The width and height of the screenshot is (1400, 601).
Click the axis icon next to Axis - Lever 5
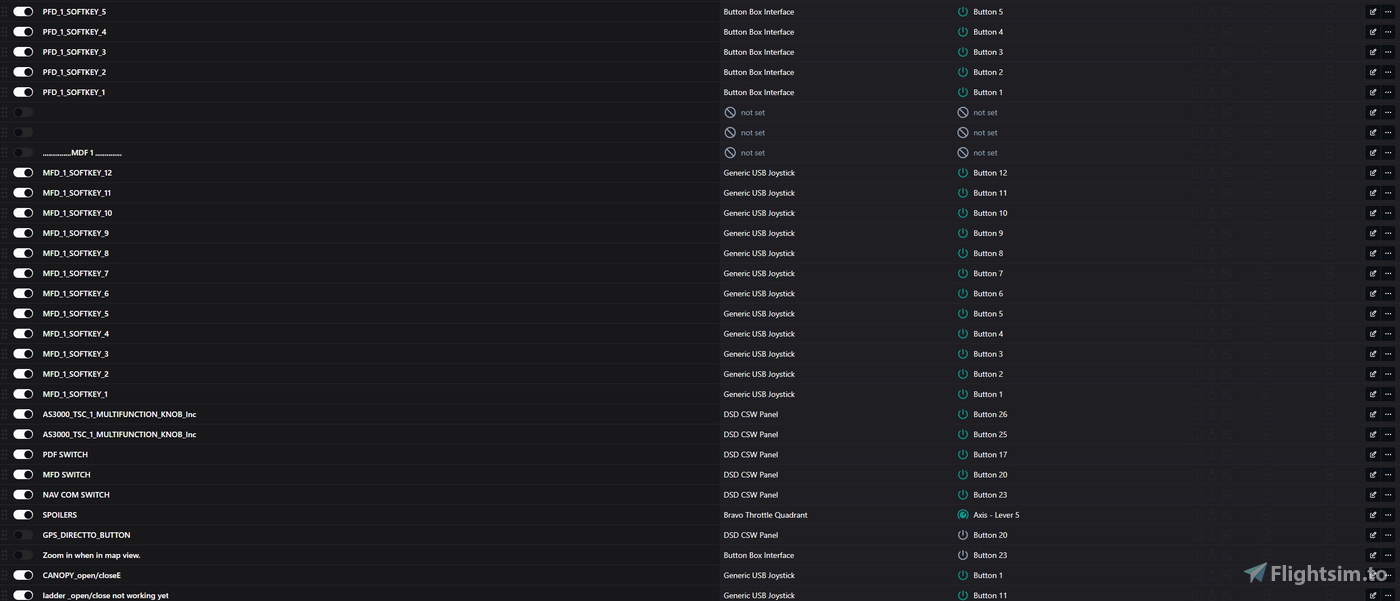[963, 515]
